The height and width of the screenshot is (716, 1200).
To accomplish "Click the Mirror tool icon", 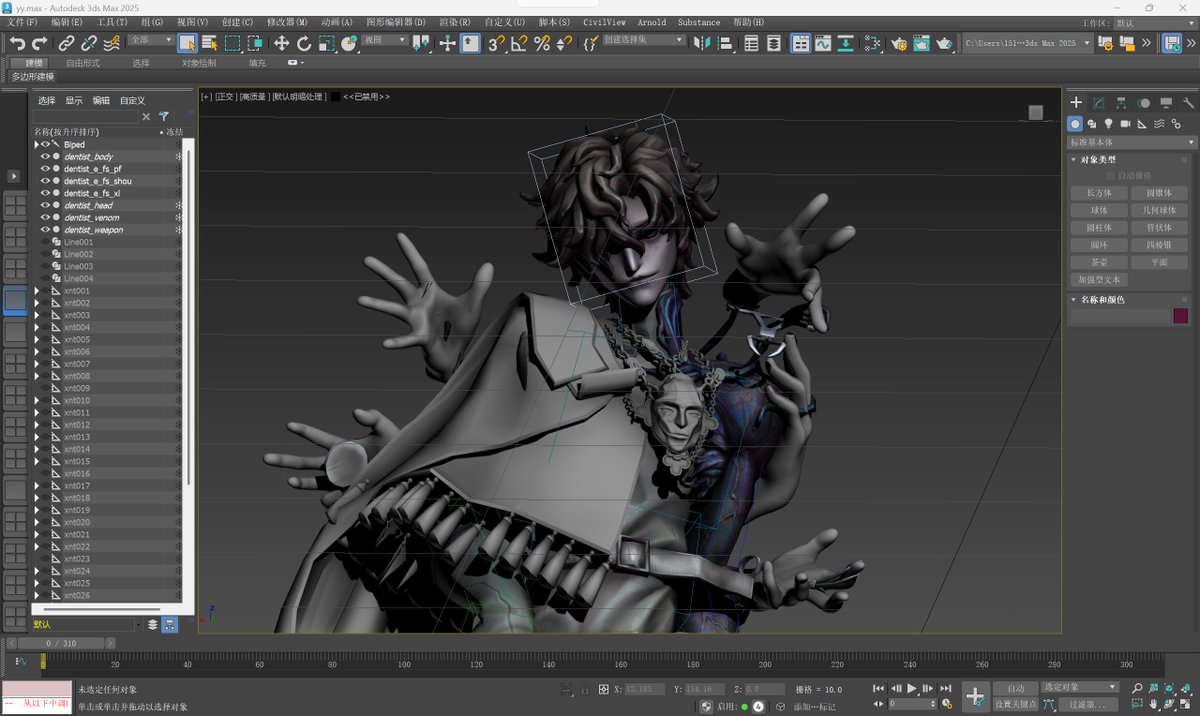I will coord(703,43).
